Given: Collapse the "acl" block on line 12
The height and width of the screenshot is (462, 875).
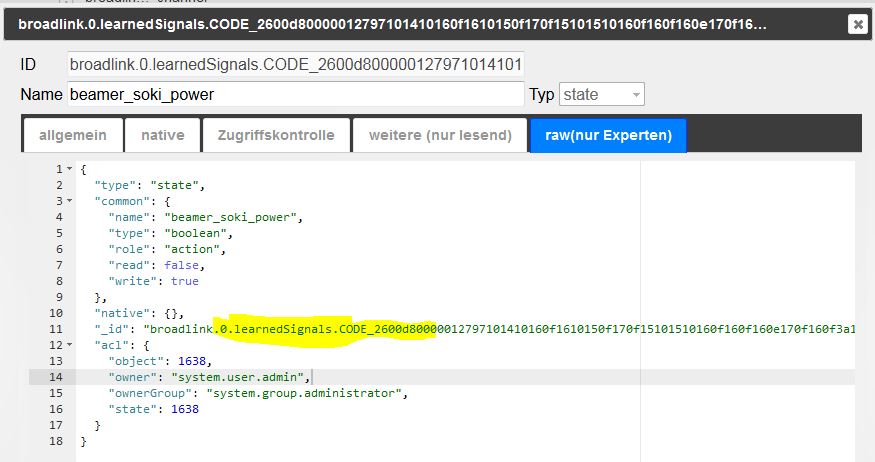Looking at the screenshot, I should (x=70, y=345).
